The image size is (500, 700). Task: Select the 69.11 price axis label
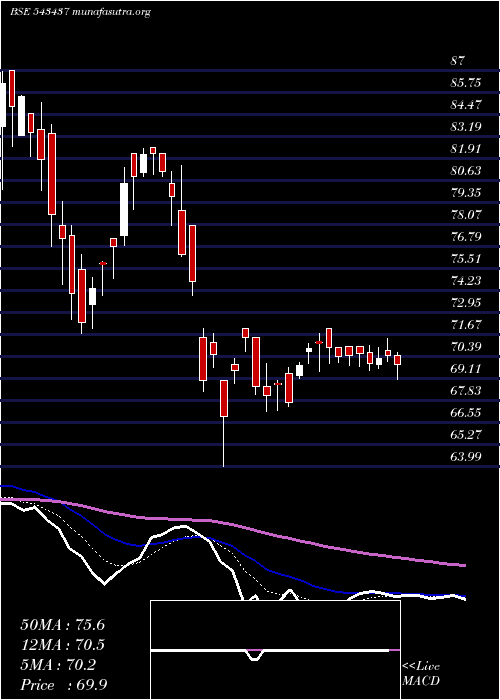point(466,368)
